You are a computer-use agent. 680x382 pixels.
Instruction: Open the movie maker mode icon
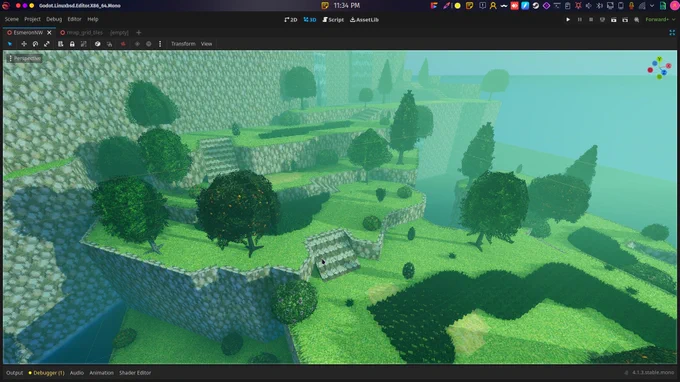637,20
